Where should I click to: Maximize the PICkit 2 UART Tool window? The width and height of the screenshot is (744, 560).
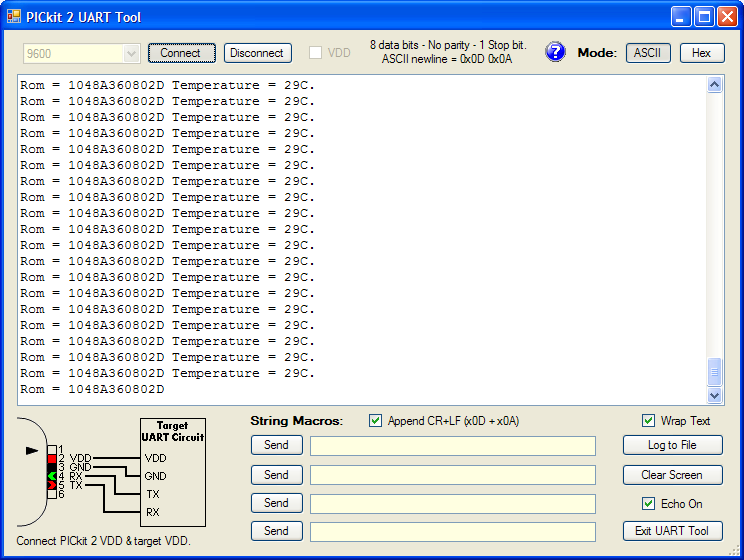704,17
